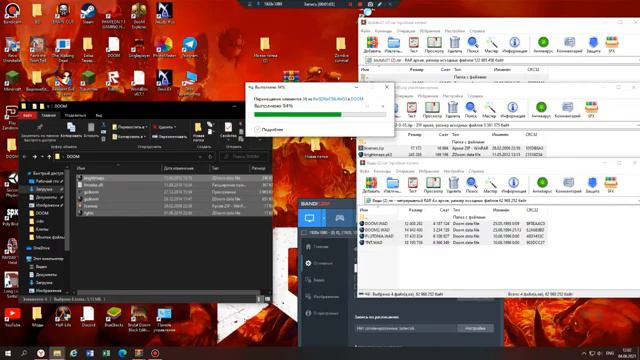Open Explorer address bar history dropdown
The height and width of the screenshot is (360, 640).
[x=200, y=157]
